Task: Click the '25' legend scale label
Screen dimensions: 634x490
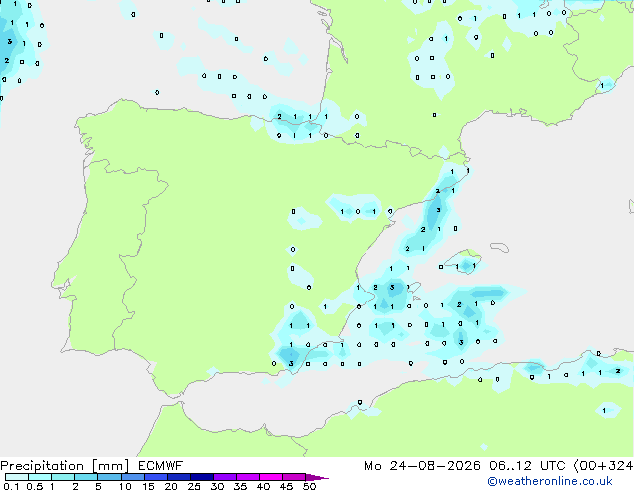Action: (x=194, y=486)
